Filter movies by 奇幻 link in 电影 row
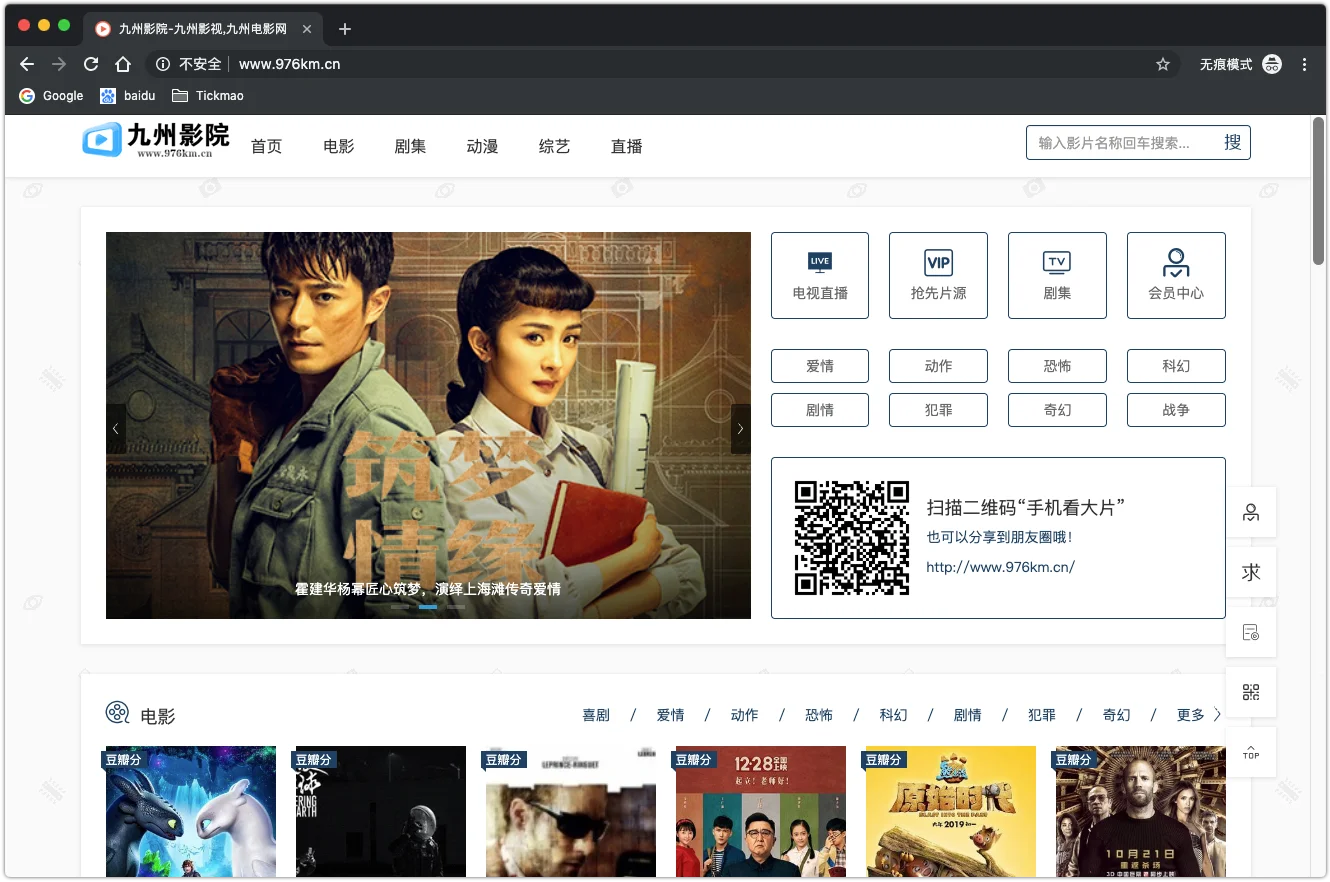The image size is (1330, 882). [1116, 715]
